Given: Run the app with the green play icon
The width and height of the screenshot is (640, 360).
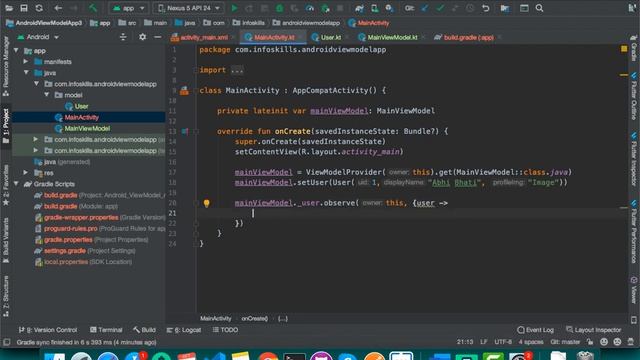Looking at the screenshot, I should tap(234, 8).
